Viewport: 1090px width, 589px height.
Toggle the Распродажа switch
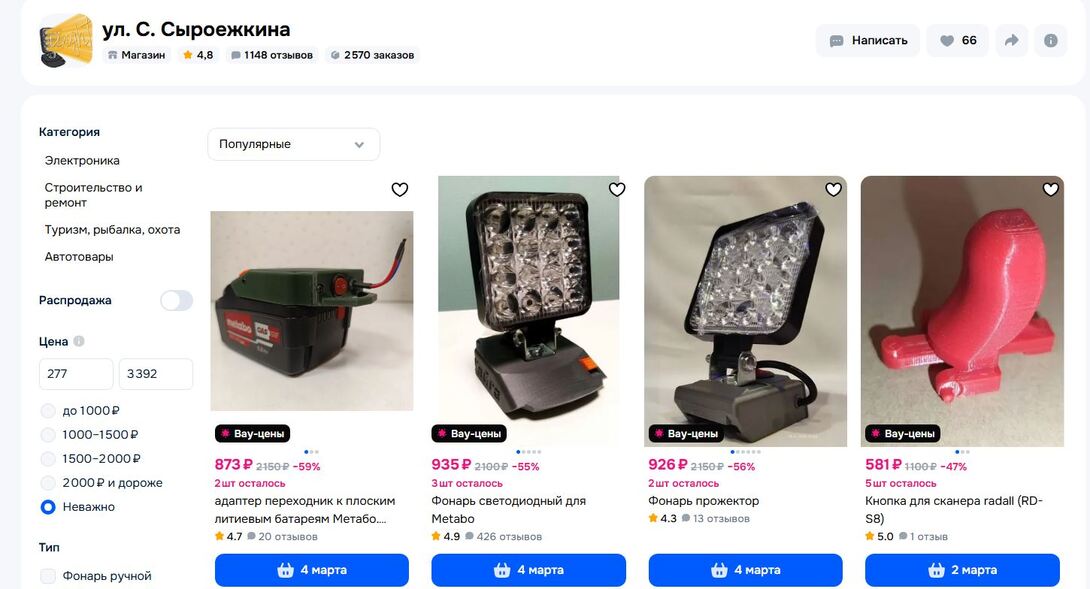coord(176,300)
